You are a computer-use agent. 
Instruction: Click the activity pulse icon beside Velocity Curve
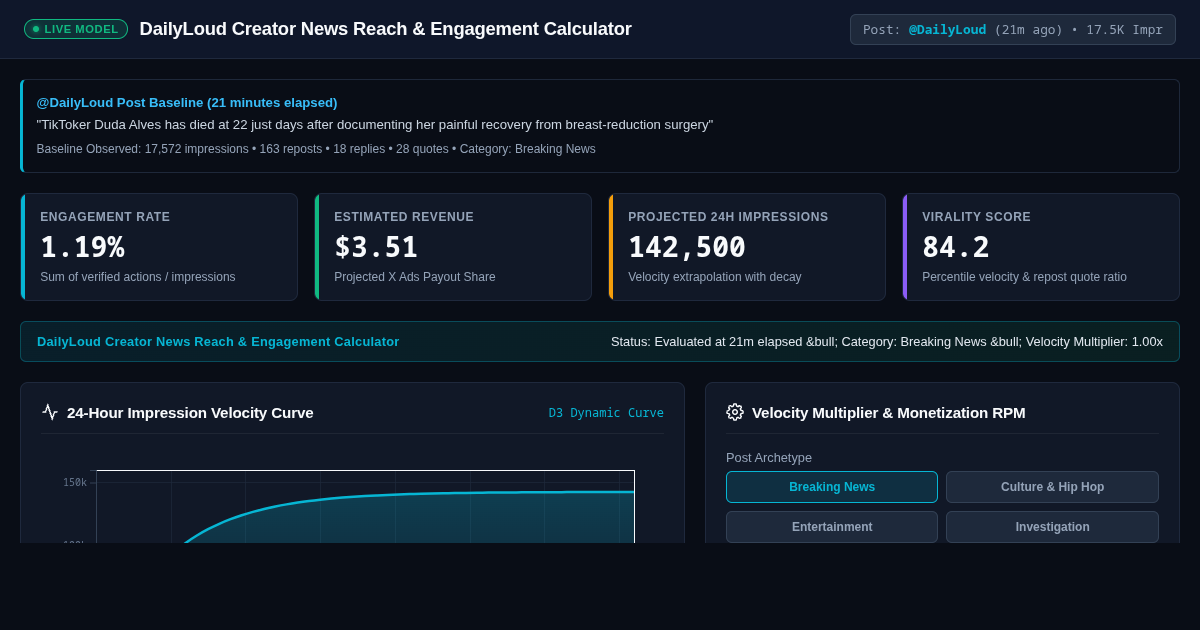50,412
